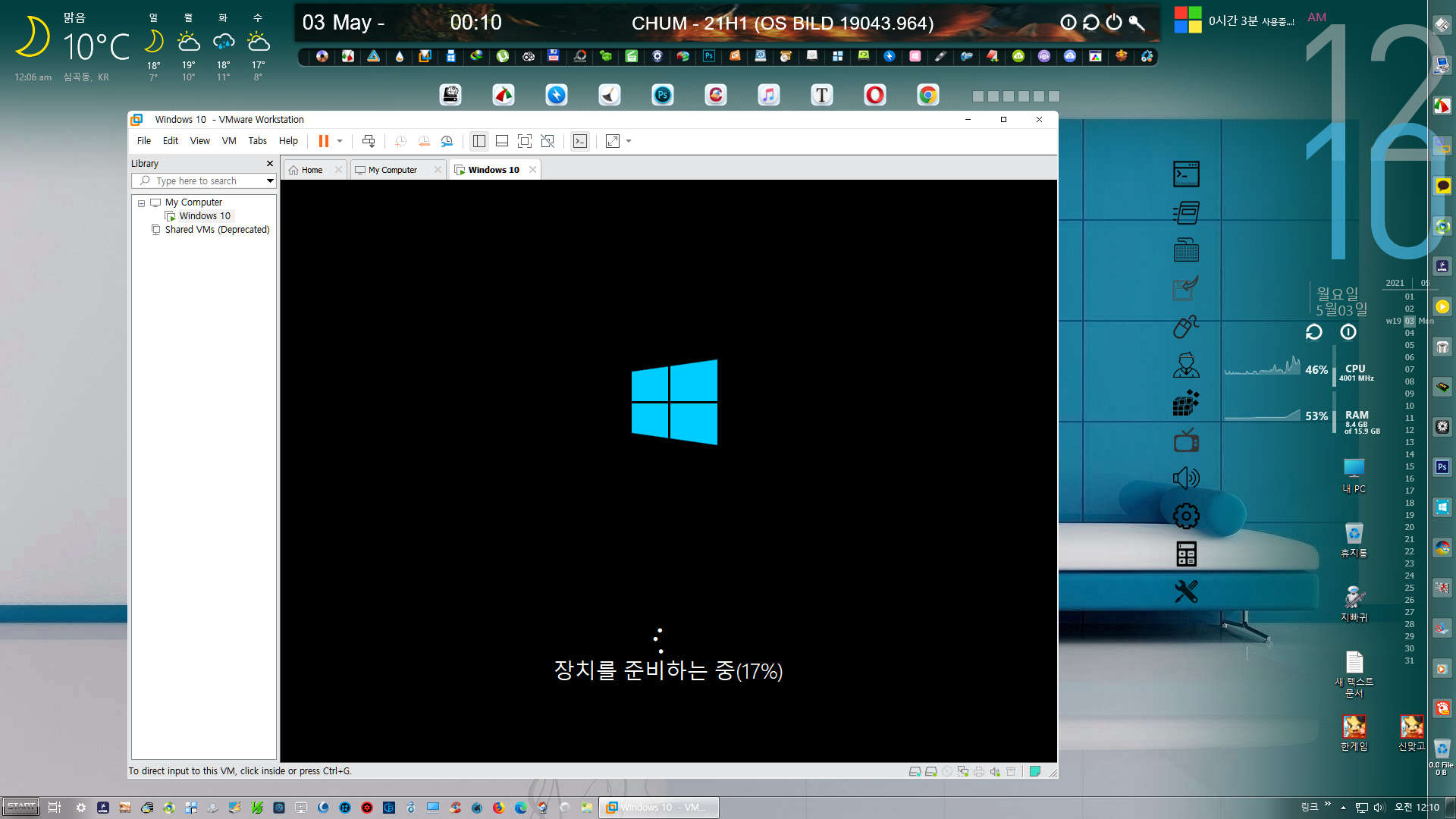Open volume control in system tray

pyautogui.click(x=1379, y=808)
